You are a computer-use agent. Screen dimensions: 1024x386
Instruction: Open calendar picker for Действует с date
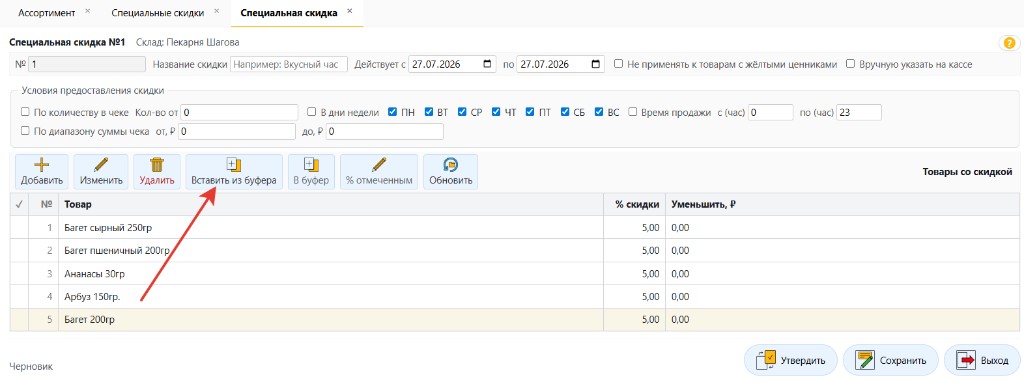point(488,65)
